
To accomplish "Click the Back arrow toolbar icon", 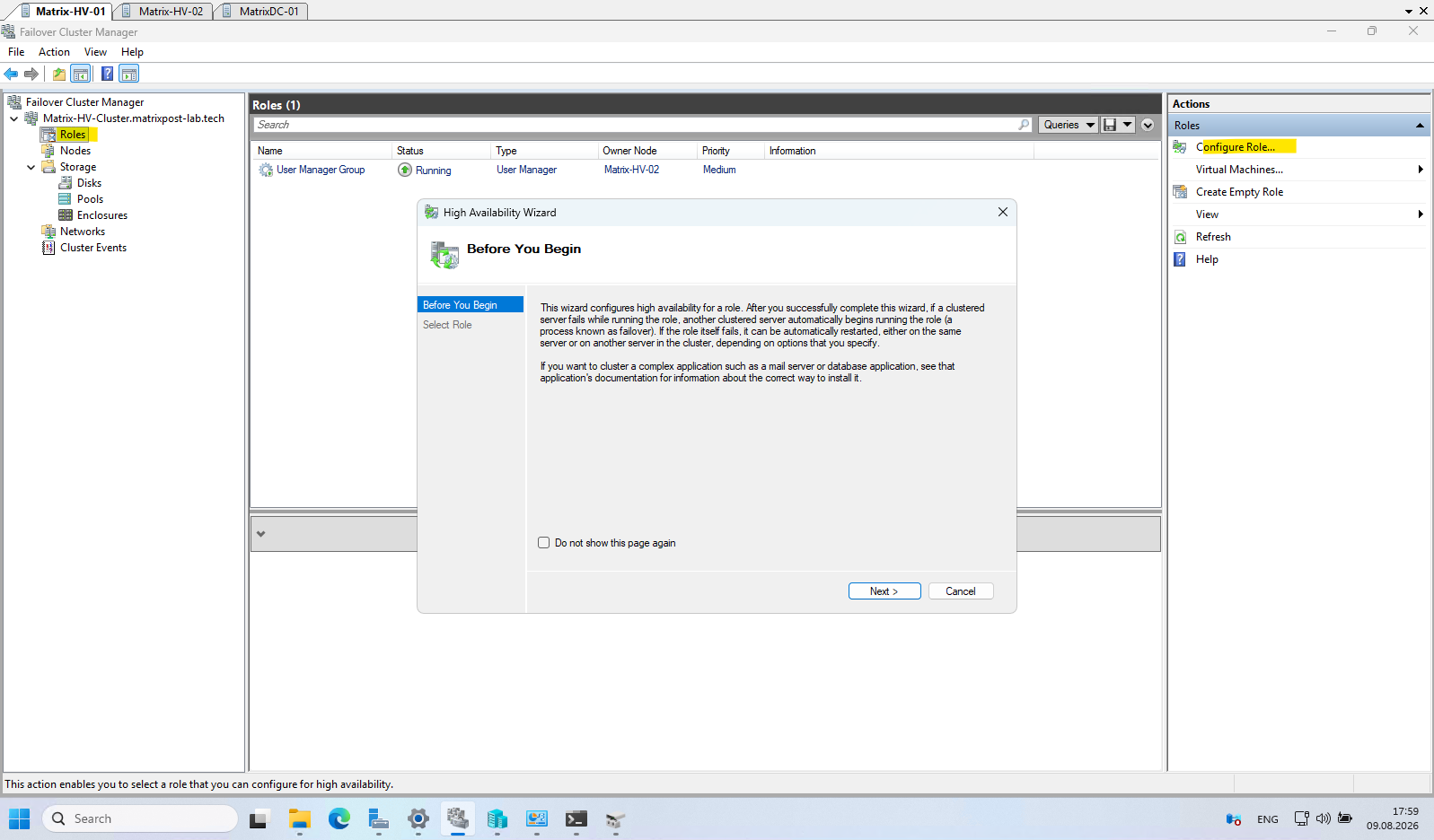I will point(11,74).
